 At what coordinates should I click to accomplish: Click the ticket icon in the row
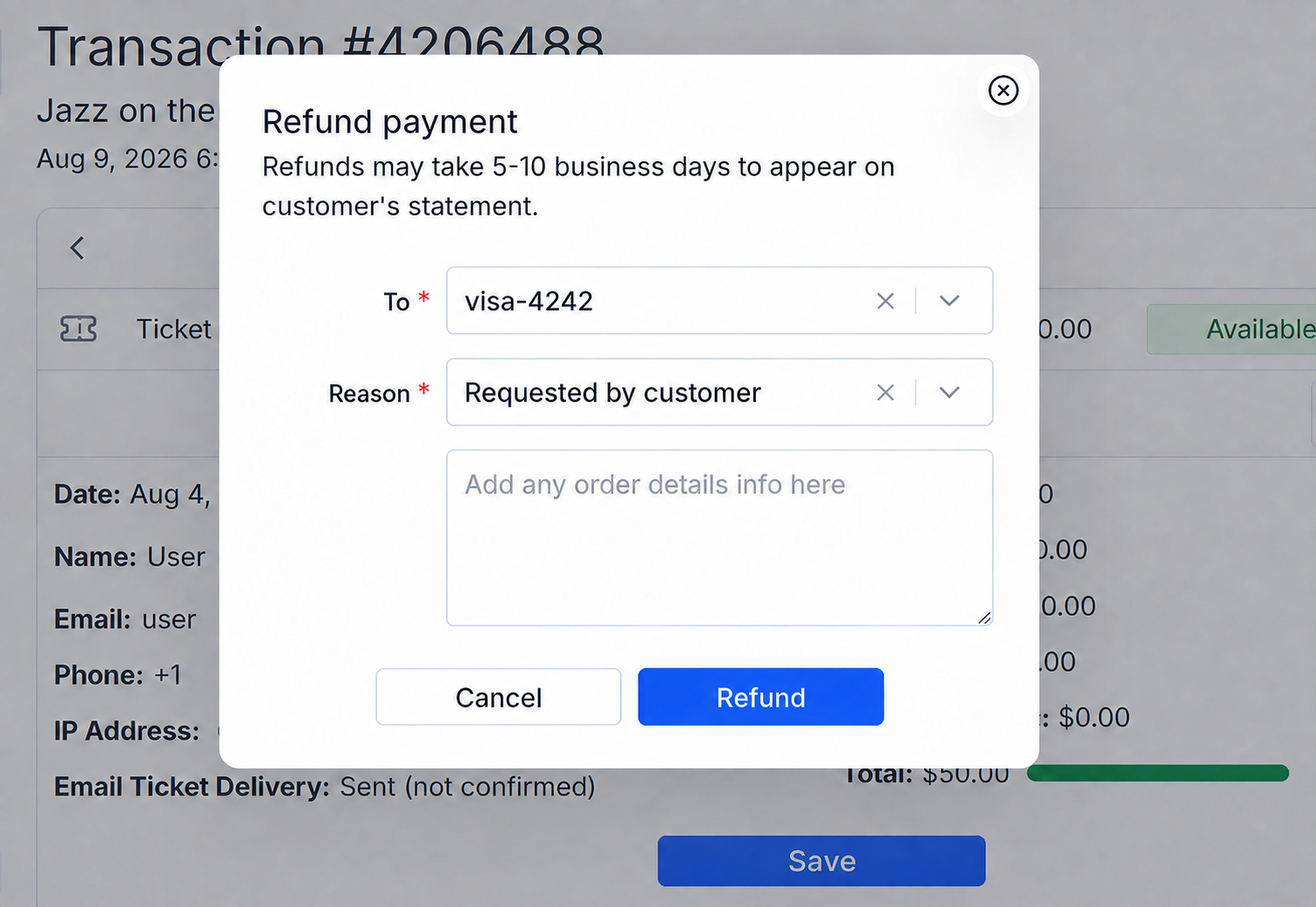pos(78,329)
